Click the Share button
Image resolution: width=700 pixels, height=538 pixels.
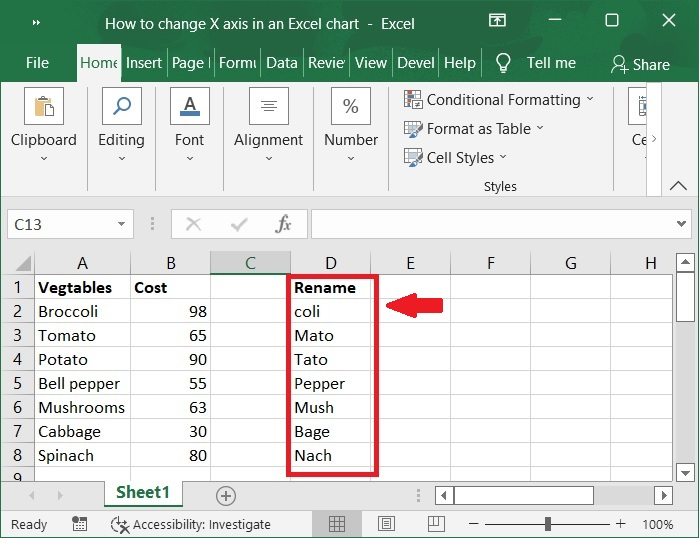click(x=640, y=64)
